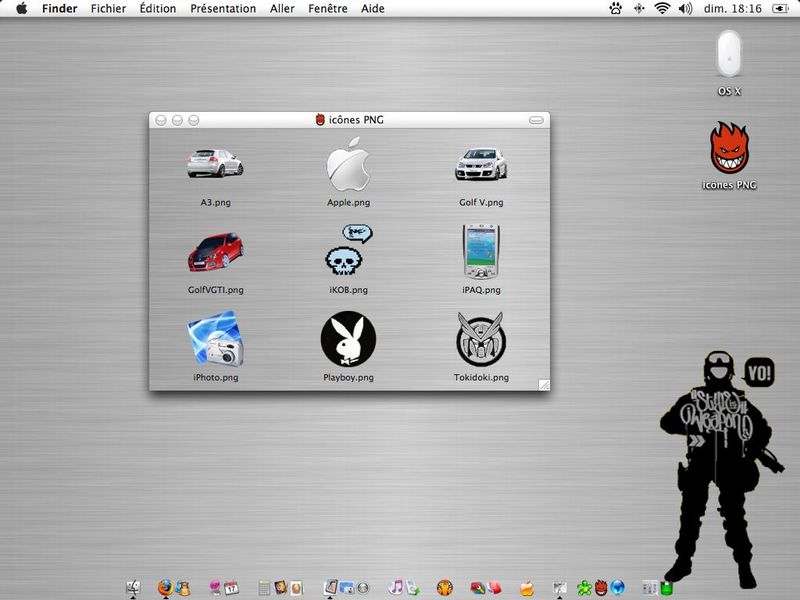Image resolution: width=800 pixels, height=600 pixels.
Task: Close the icônes PNG window
Action: click(161, 120)
